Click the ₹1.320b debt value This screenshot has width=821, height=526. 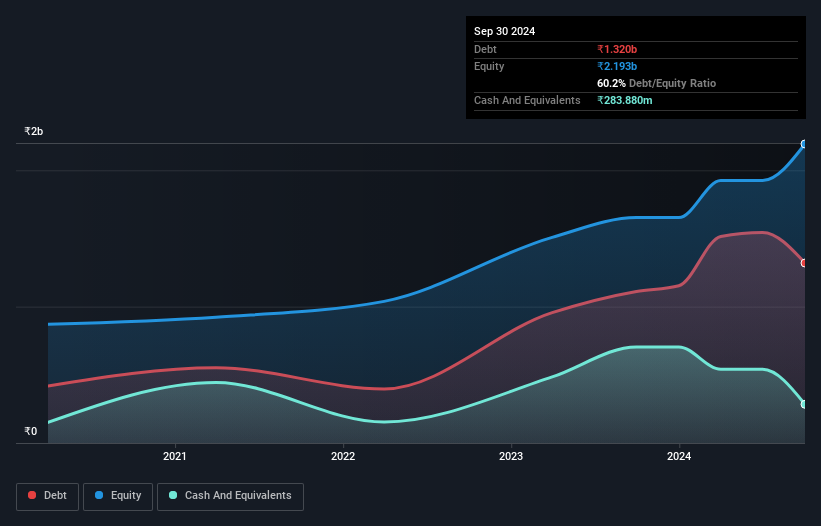[x=617, y=49]
